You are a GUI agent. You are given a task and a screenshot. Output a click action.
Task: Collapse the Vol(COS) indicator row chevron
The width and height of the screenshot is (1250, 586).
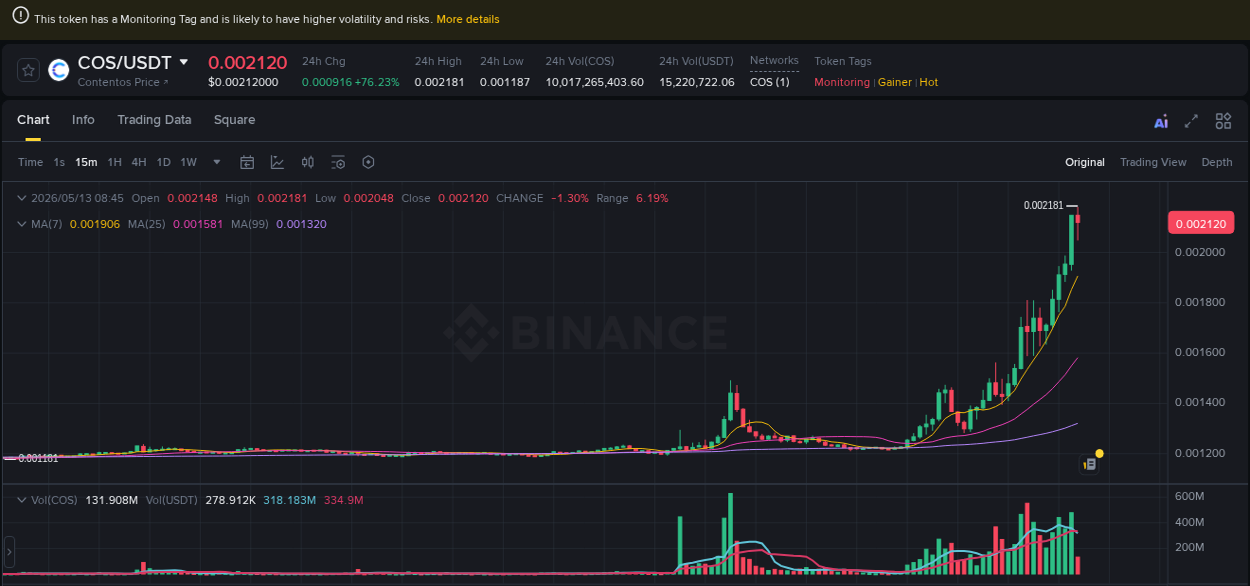22,499
